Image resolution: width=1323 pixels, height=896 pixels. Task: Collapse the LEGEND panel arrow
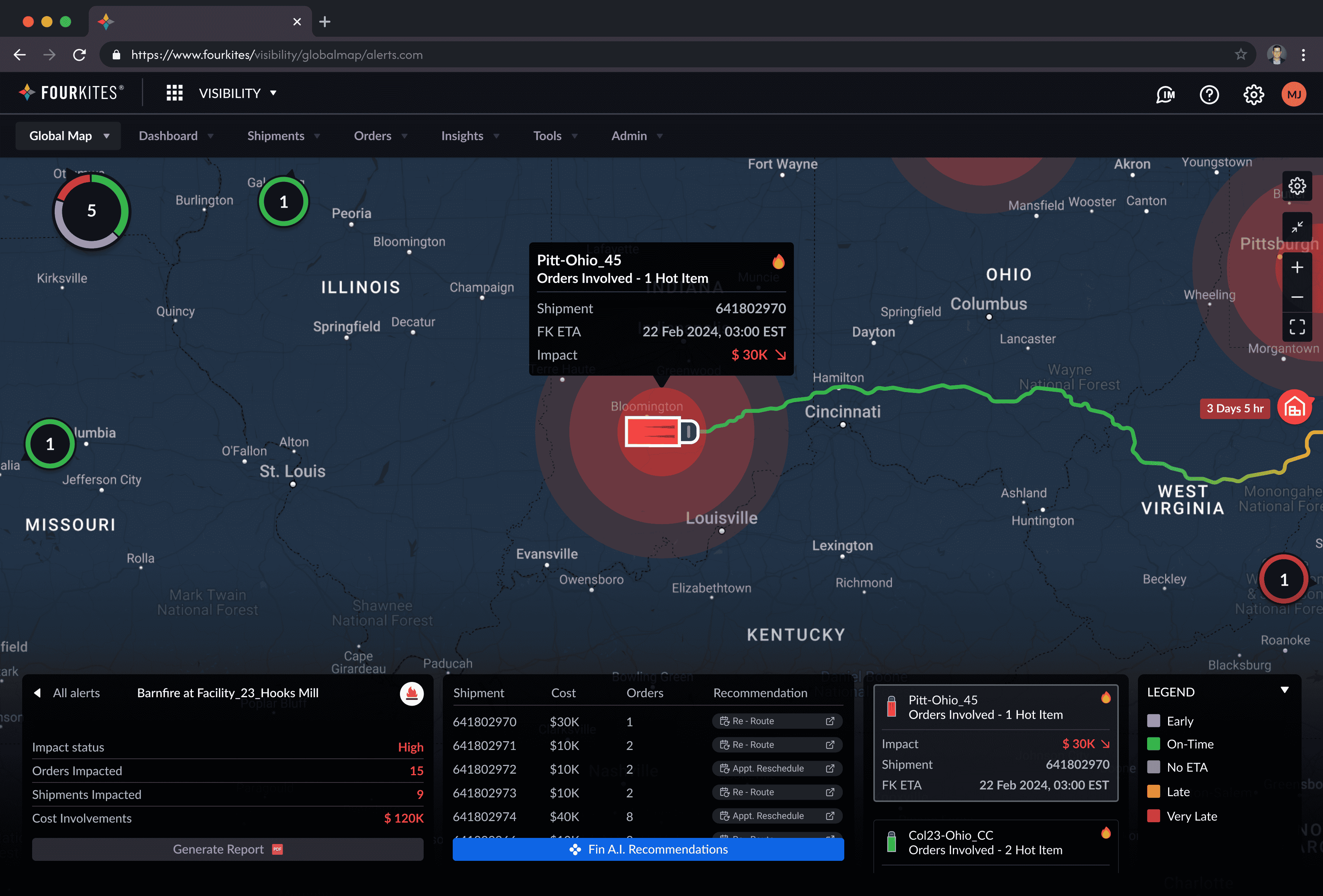pos(1284,690)
